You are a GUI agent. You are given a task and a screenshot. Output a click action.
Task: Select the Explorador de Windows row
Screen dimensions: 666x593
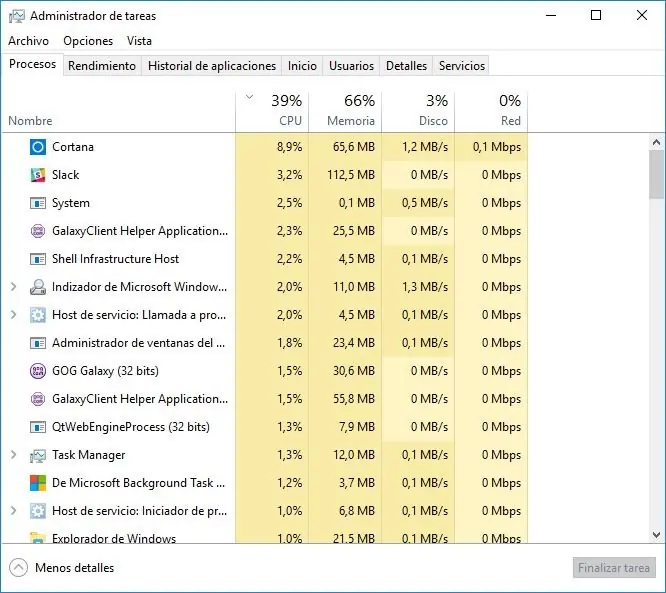[x=265, y=537]
